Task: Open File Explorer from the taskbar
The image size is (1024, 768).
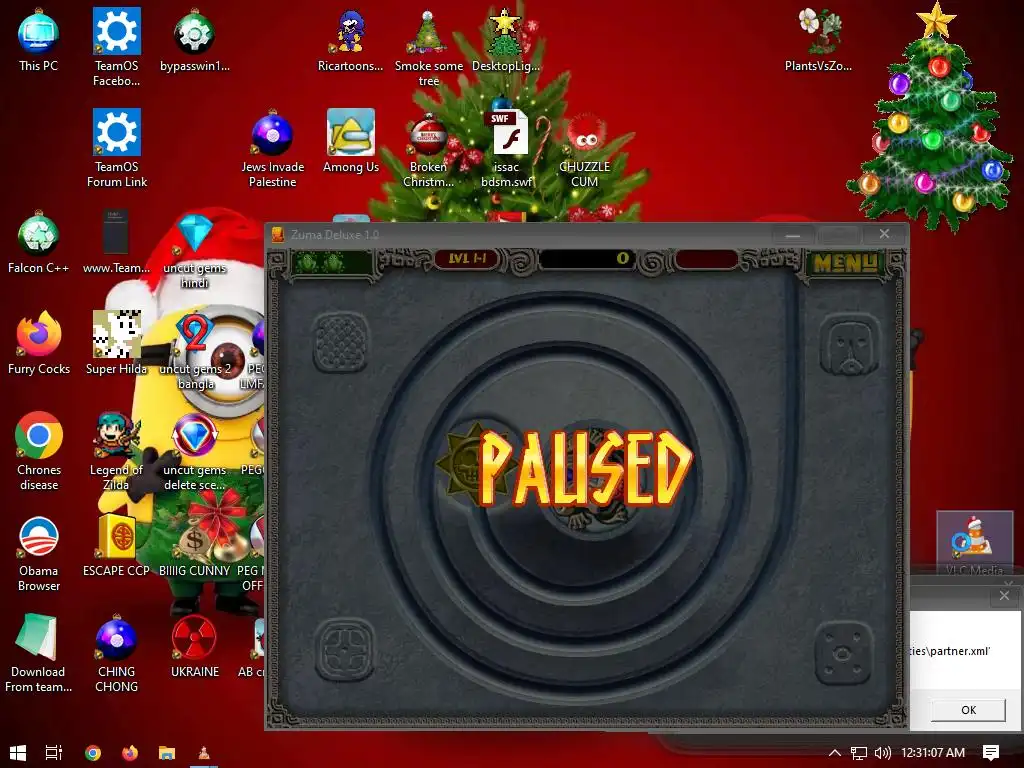Action: [167, 752]
